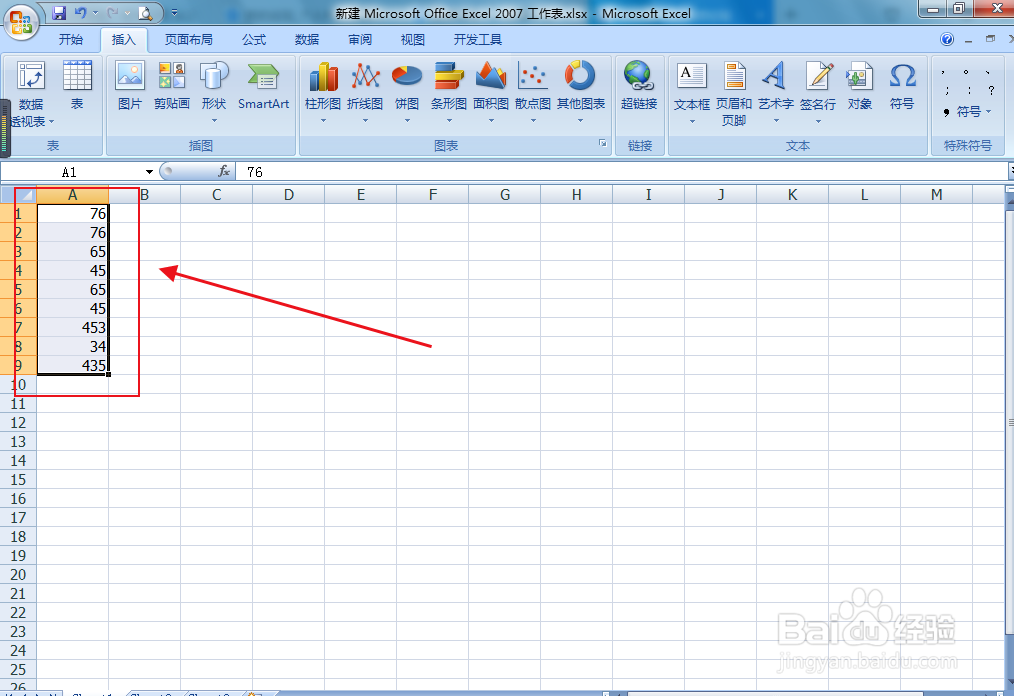The image size is (1014, 696).
Task: Insert an area chart (面积图)
Action: (491, 92)
